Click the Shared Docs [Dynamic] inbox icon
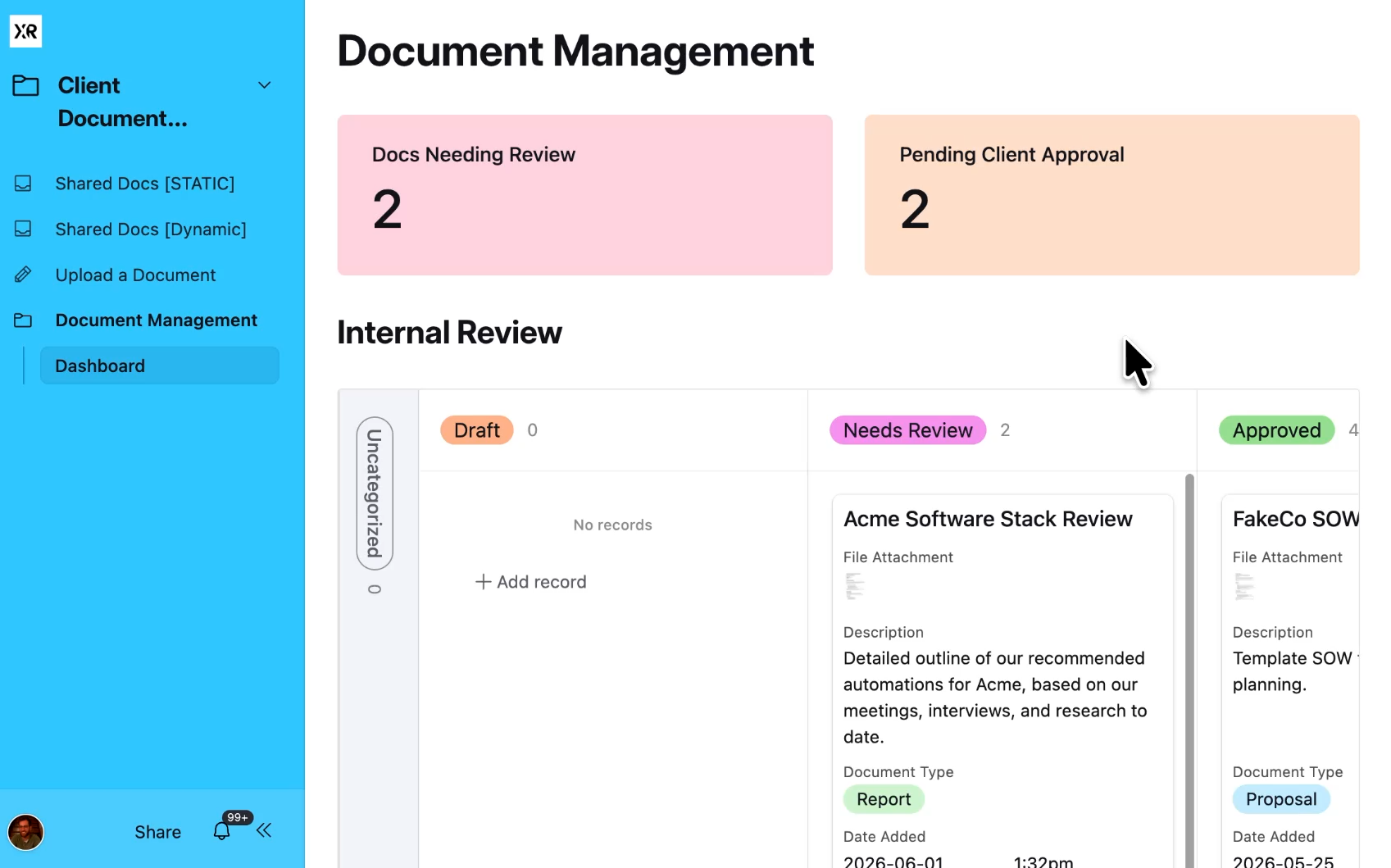 tap(23, 229)
